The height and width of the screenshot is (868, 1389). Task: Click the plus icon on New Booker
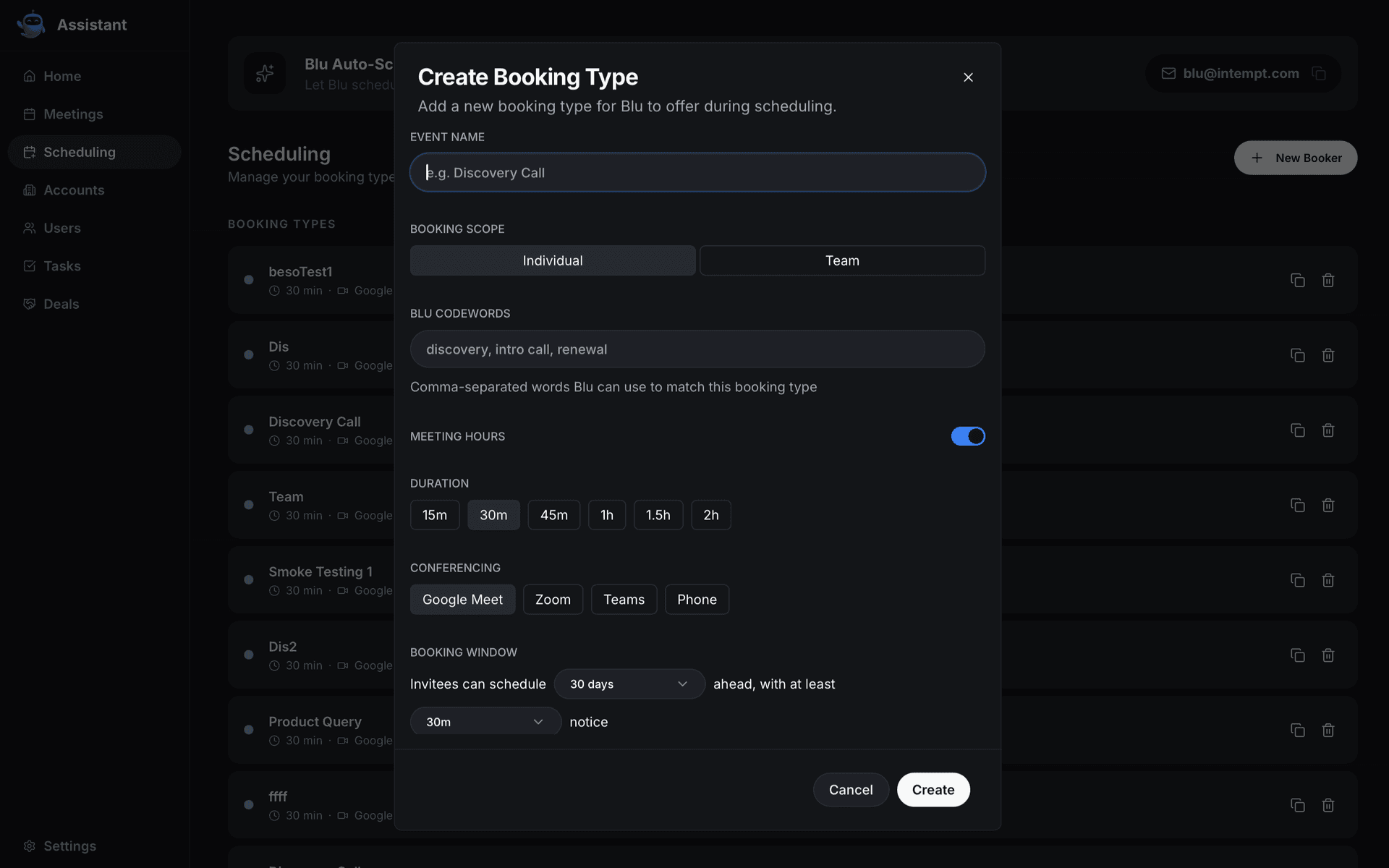click(x=1257, y=158)
